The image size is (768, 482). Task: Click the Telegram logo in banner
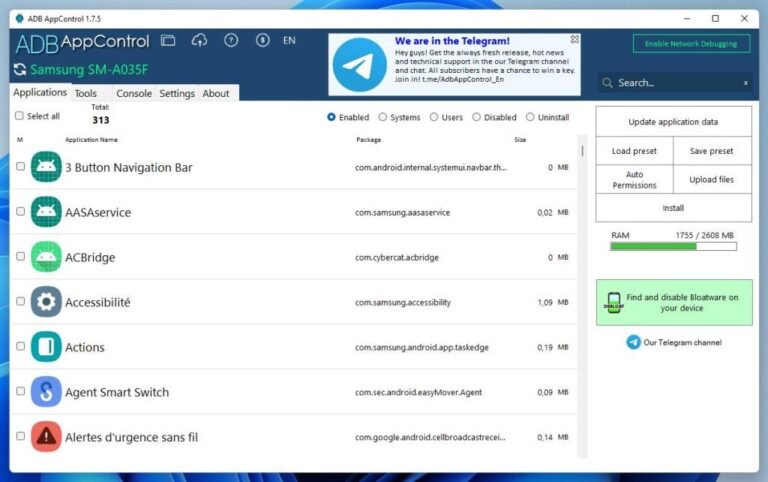360,65
